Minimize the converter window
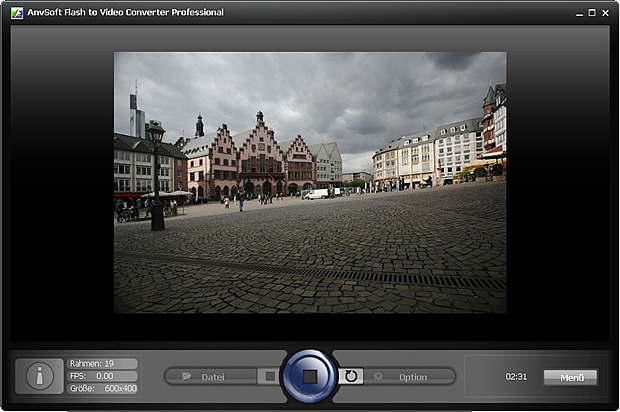This screenshot has width=620, height=412. 579,13
